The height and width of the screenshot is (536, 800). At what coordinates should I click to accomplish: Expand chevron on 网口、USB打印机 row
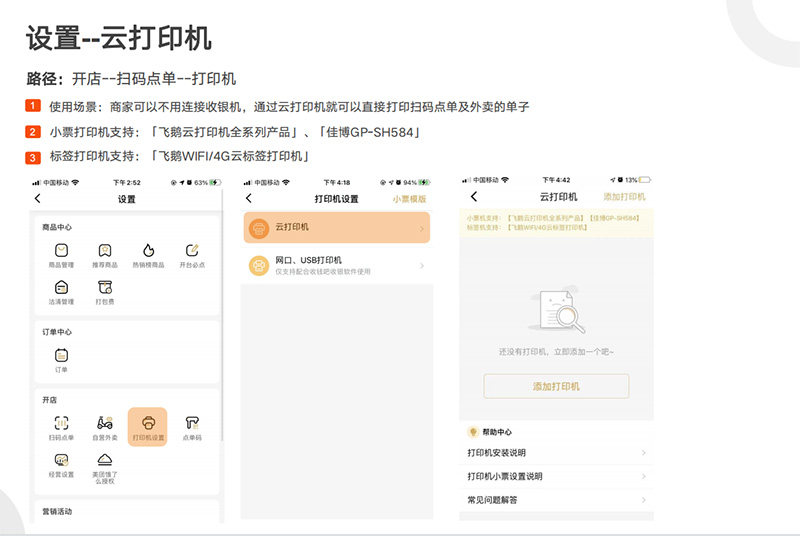(x=421, y=266)
